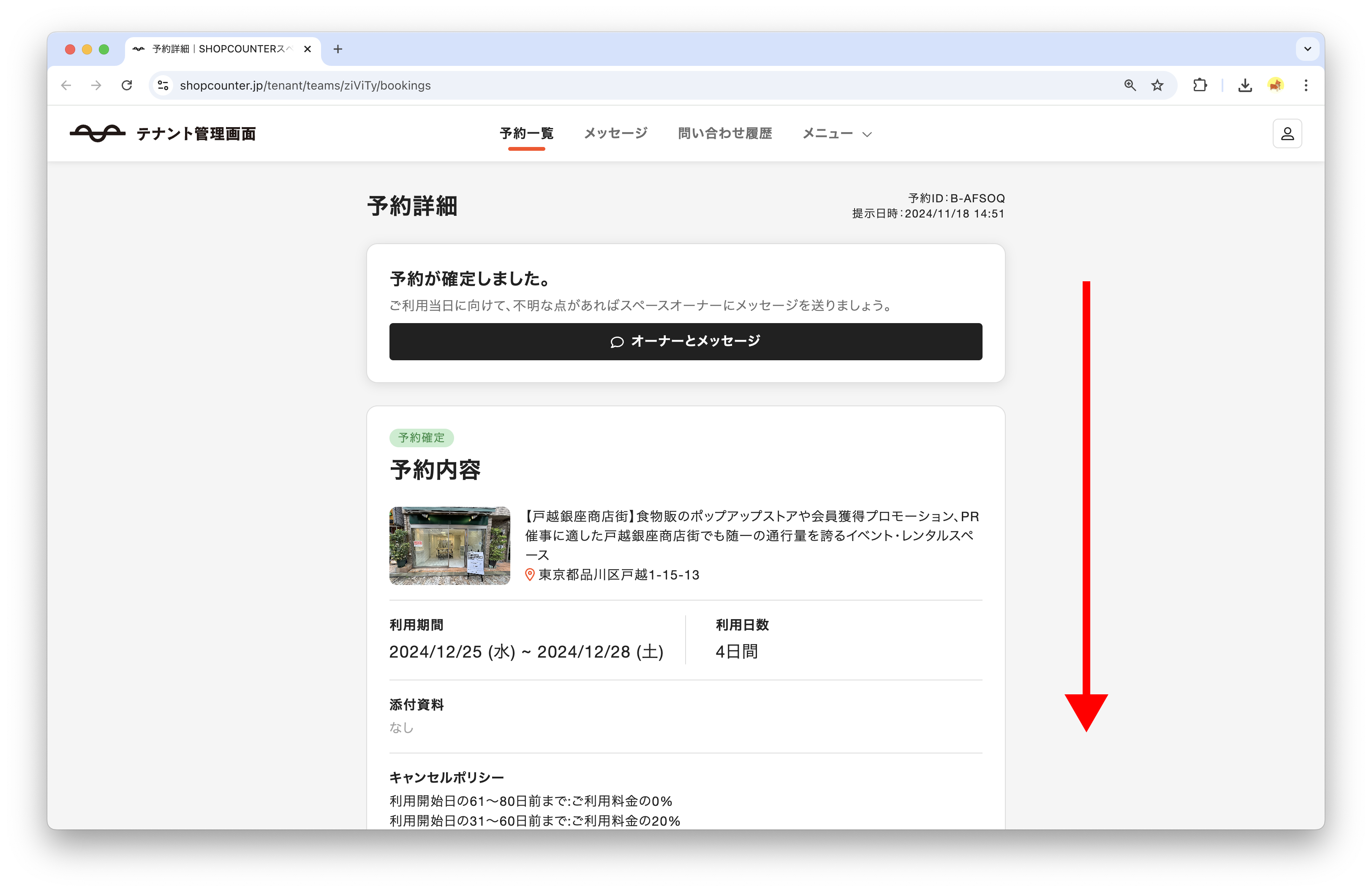Viewport: 1372px width, 892px height.
Task: Expand the メニュー dropdown
Action: [836, 134]
